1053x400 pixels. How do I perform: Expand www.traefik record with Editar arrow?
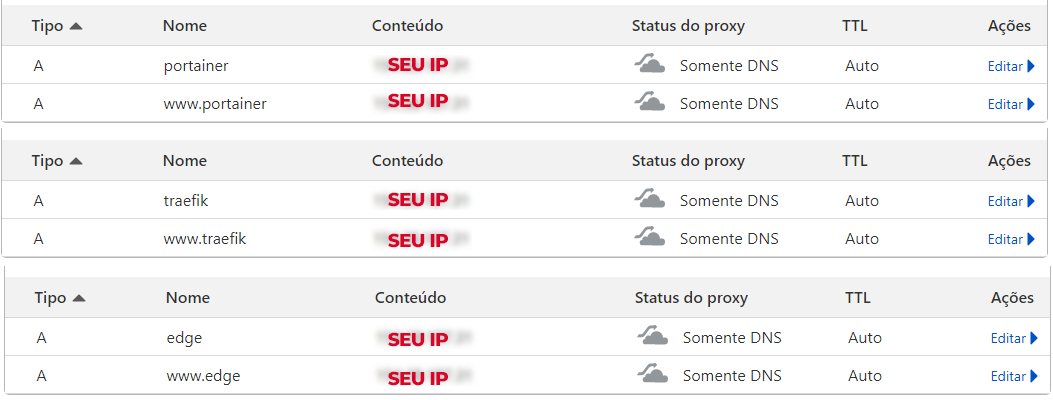pyautogui.click(x=1031, y=239)
